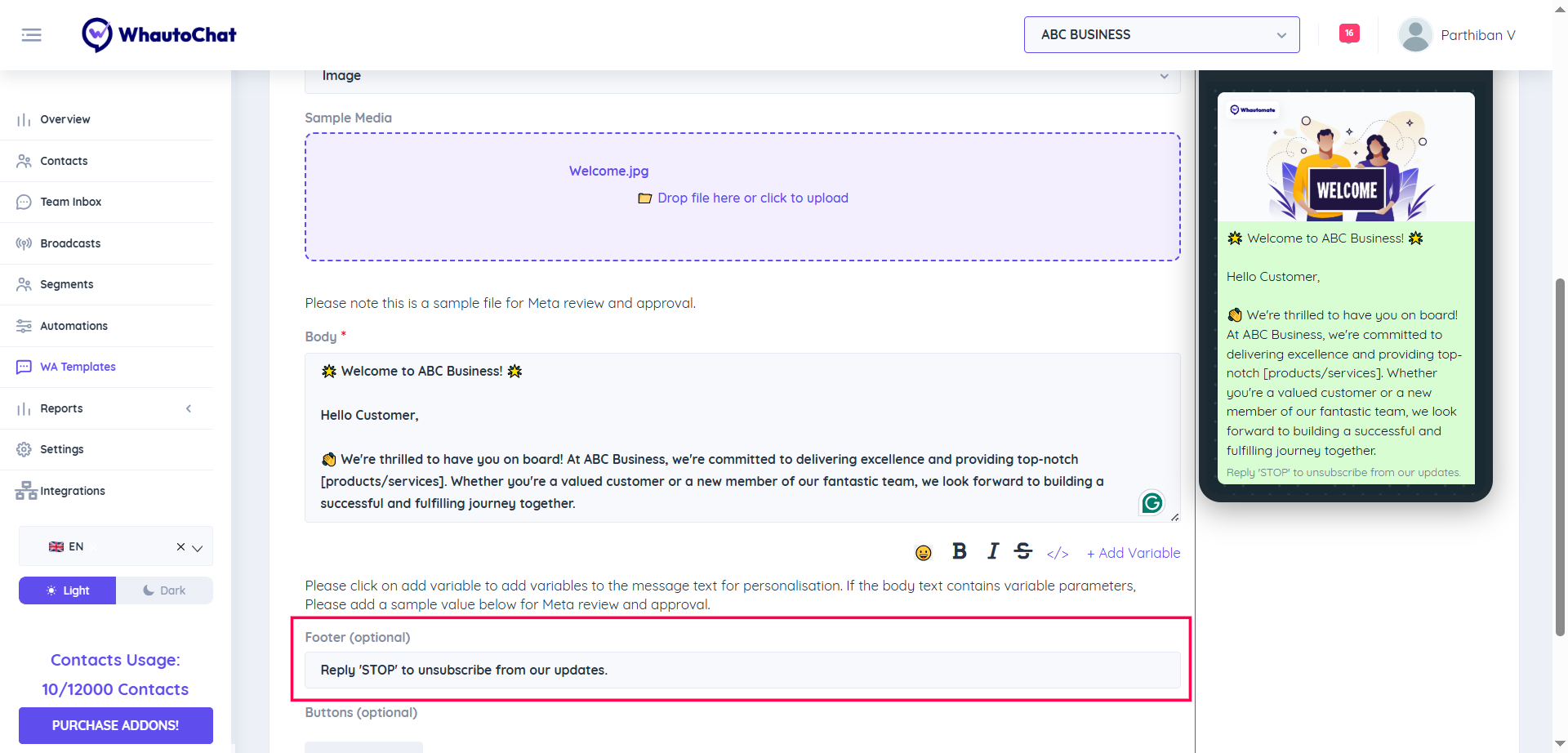Click Add Variable link
Viewport: 1568px width, 753px height.
[x=1134, y=553]
